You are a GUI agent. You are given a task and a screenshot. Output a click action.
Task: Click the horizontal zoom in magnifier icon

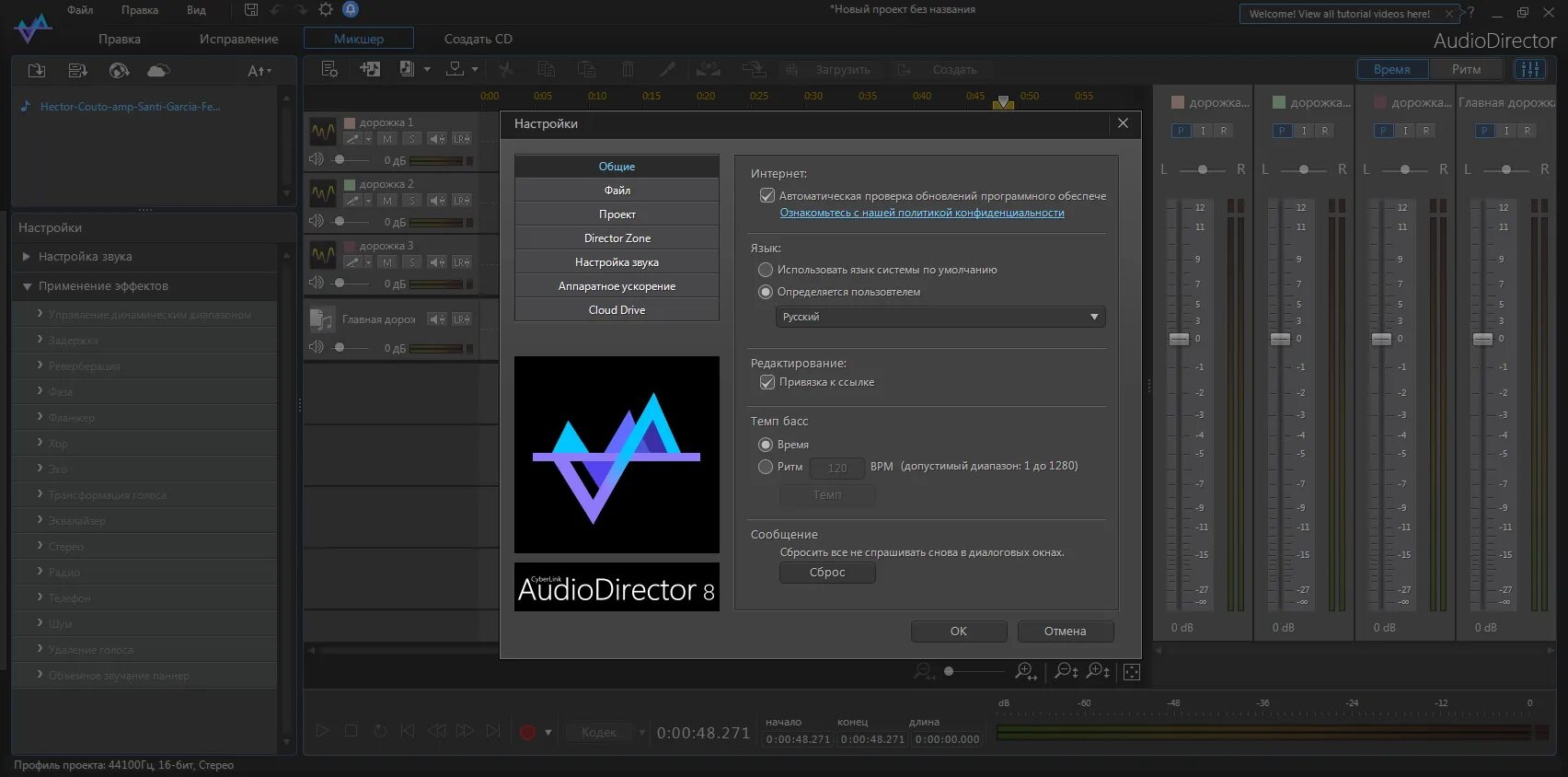pyautogui.click(x=1025, y=672)
